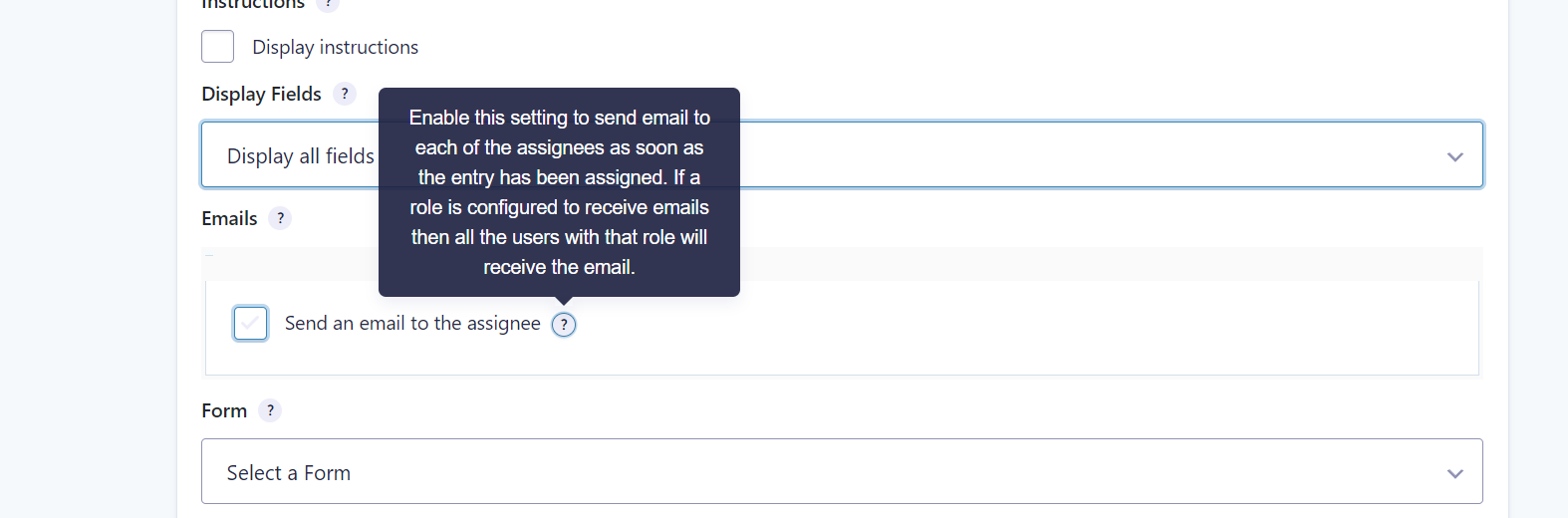Click the 'Emails' section label
The height and width of the screenshot is (518, 1568).
(229, 218)
